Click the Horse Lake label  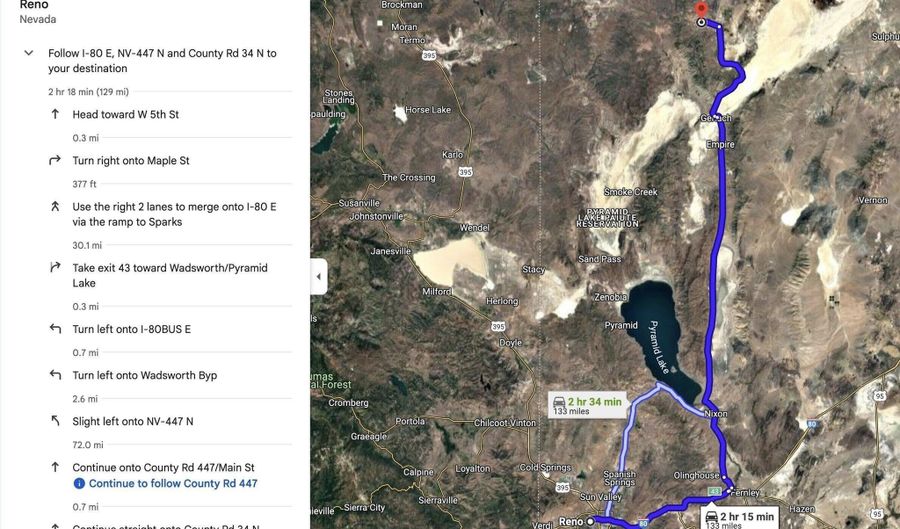(x=428, y=110)
